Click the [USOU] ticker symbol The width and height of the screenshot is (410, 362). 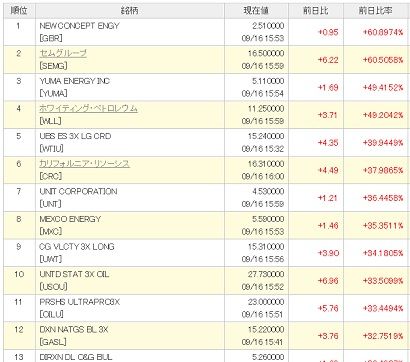[x=53, y=287]
